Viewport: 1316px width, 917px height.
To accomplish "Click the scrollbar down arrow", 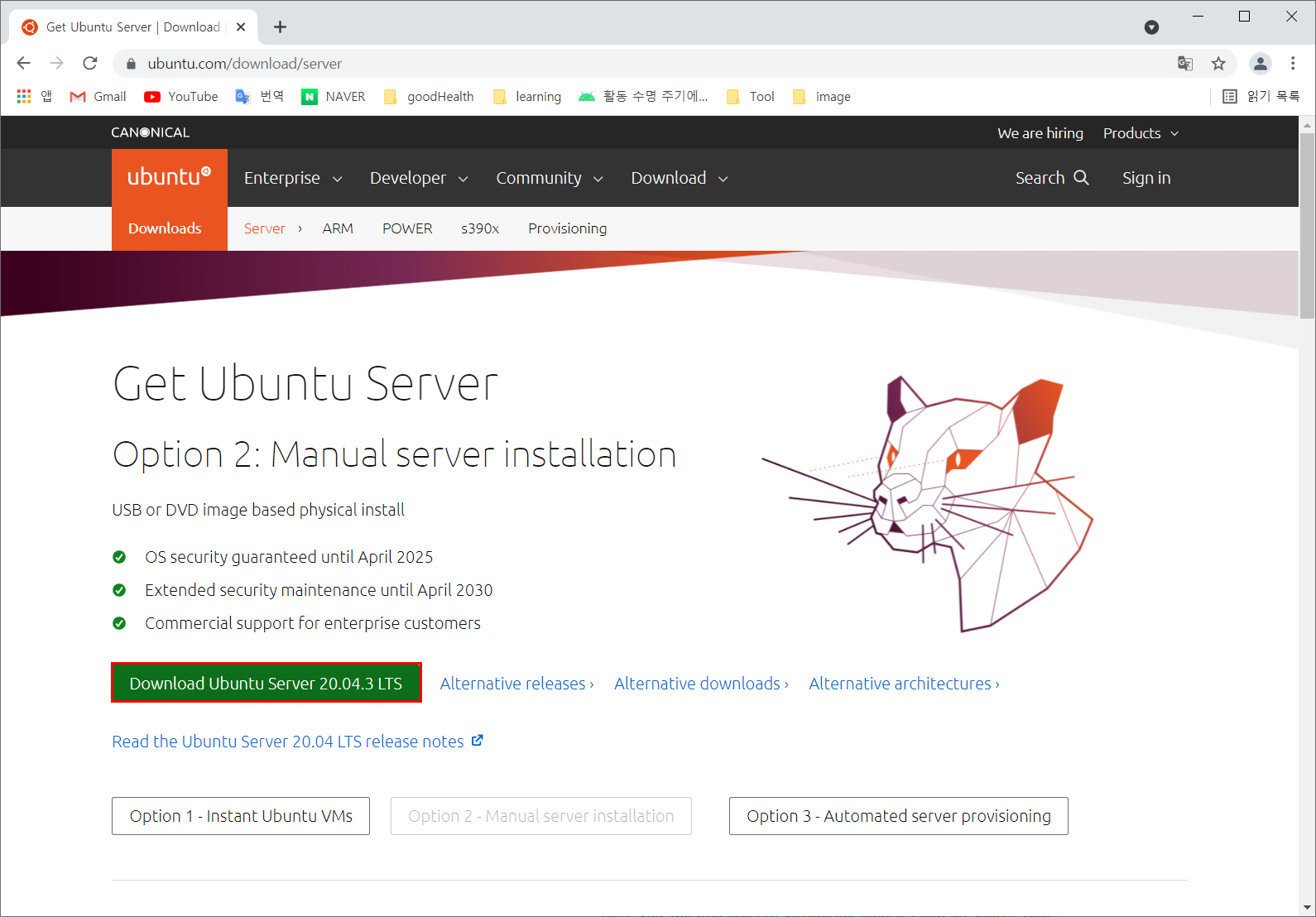I will (1307, 907).
